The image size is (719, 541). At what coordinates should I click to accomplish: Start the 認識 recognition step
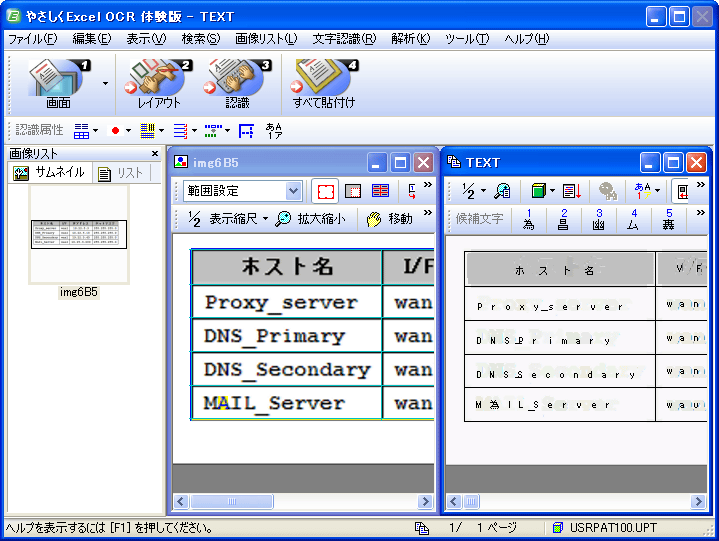point(238,84)
